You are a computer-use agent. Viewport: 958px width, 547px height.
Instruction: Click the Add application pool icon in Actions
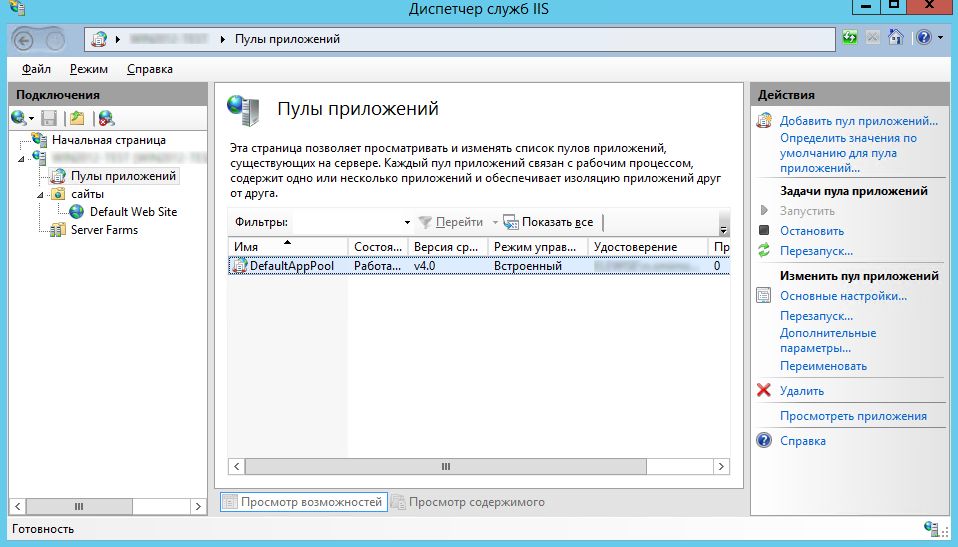pyautogui.click(x=764, y=120)
